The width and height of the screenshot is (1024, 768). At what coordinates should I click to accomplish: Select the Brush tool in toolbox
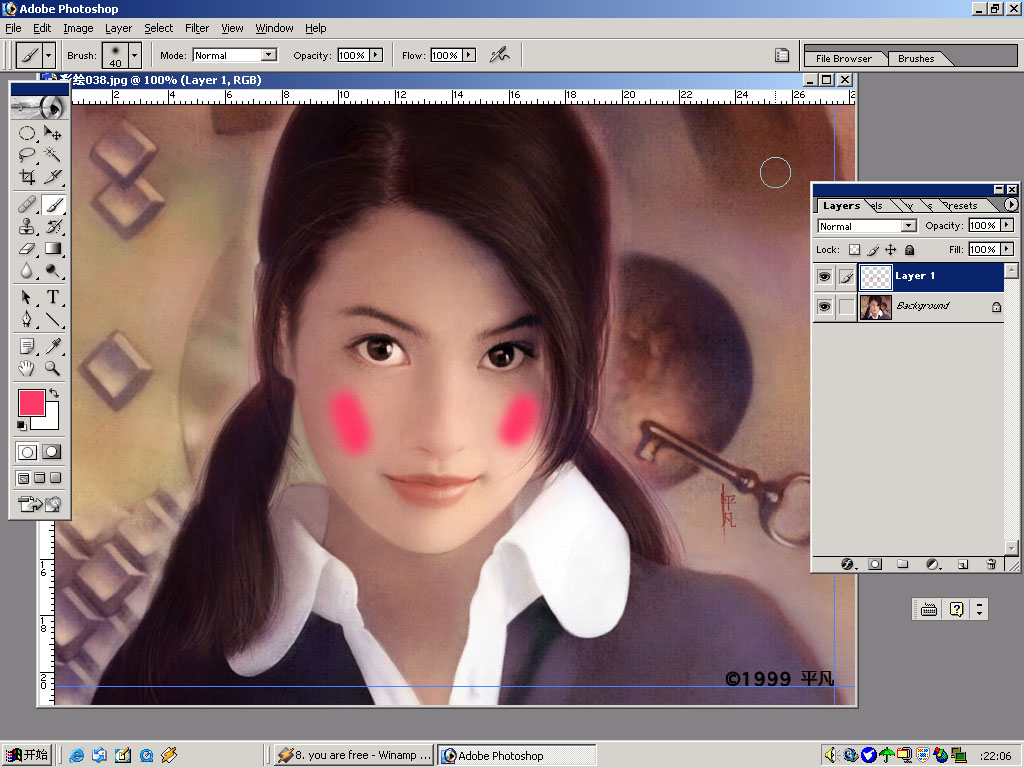coord(53,205)
